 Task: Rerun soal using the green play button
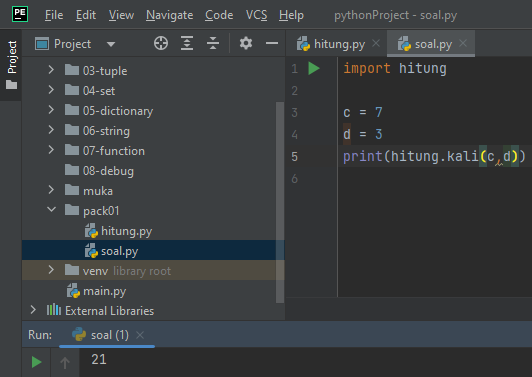tap(36, 362)
